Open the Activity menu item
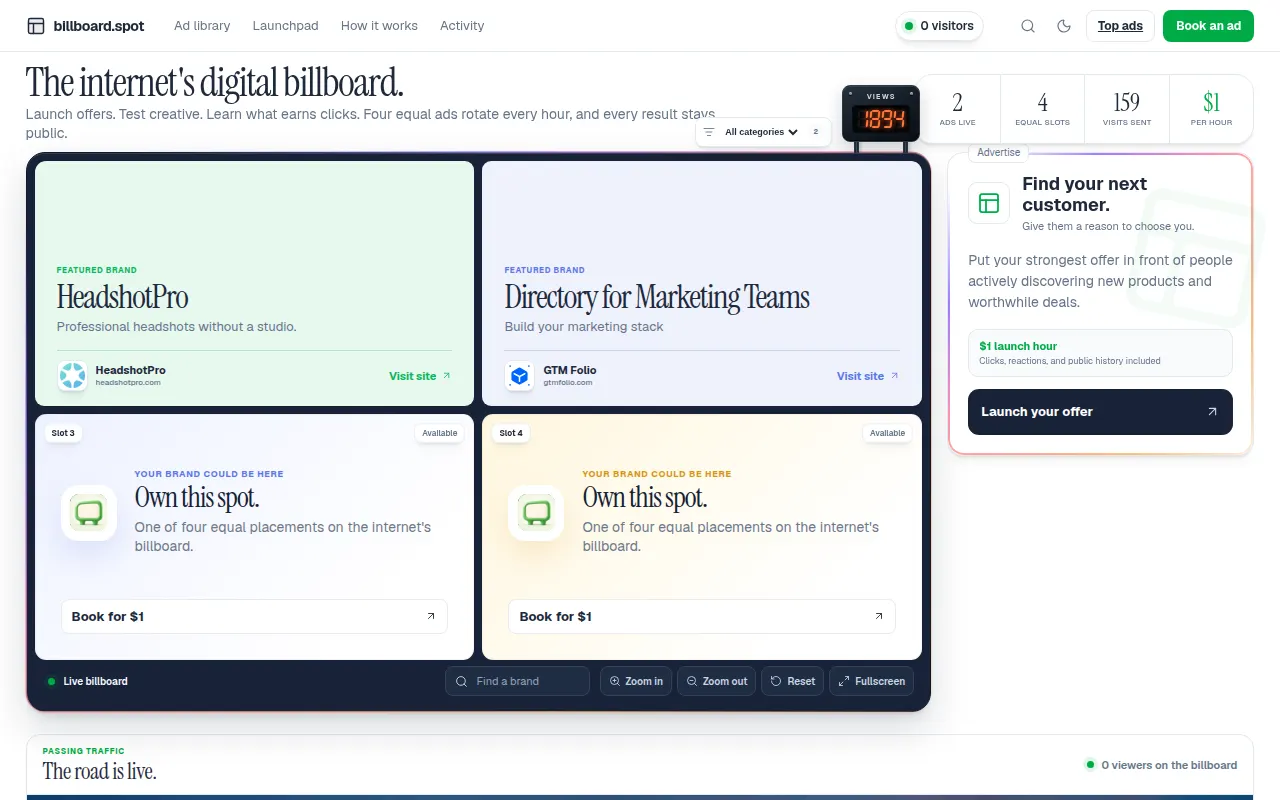This screenshot has width=1280, height=800. click(x=462, y=26)
